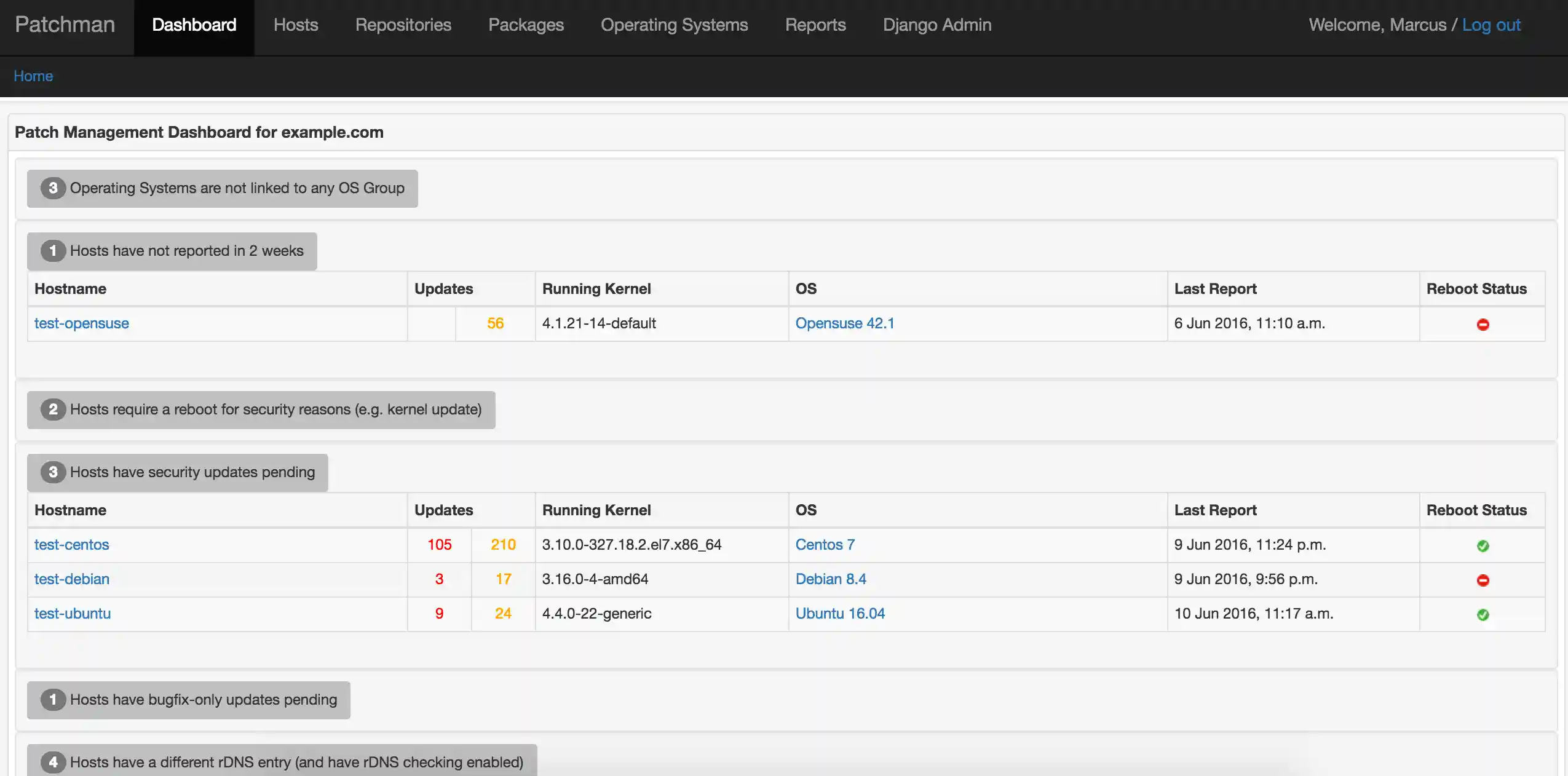Screen dimensions: 1568x776
Task: Click green reboot status icon for test-centos
Action: (1483, 545)
